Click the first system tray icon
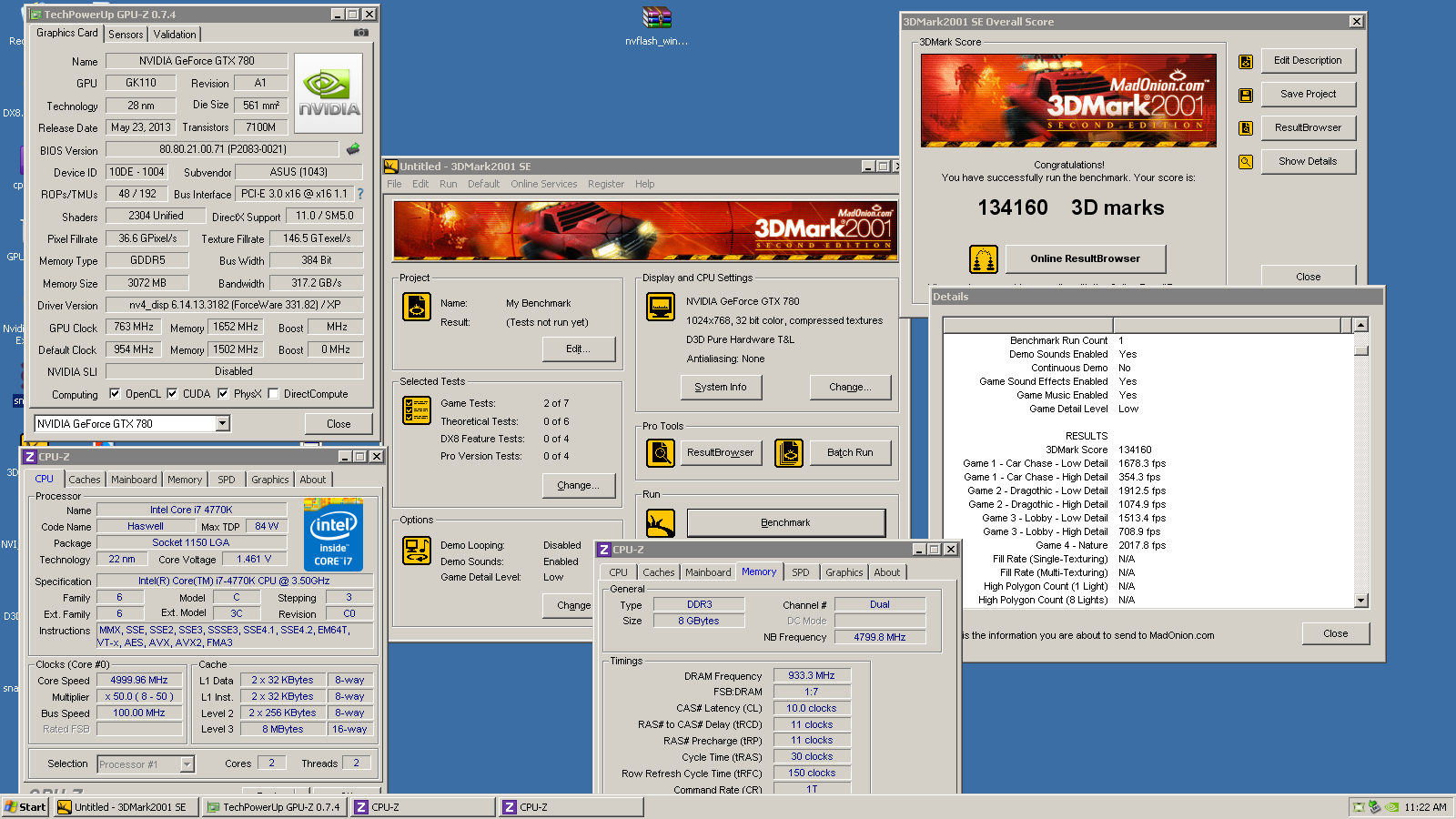 coord(1359,807)
